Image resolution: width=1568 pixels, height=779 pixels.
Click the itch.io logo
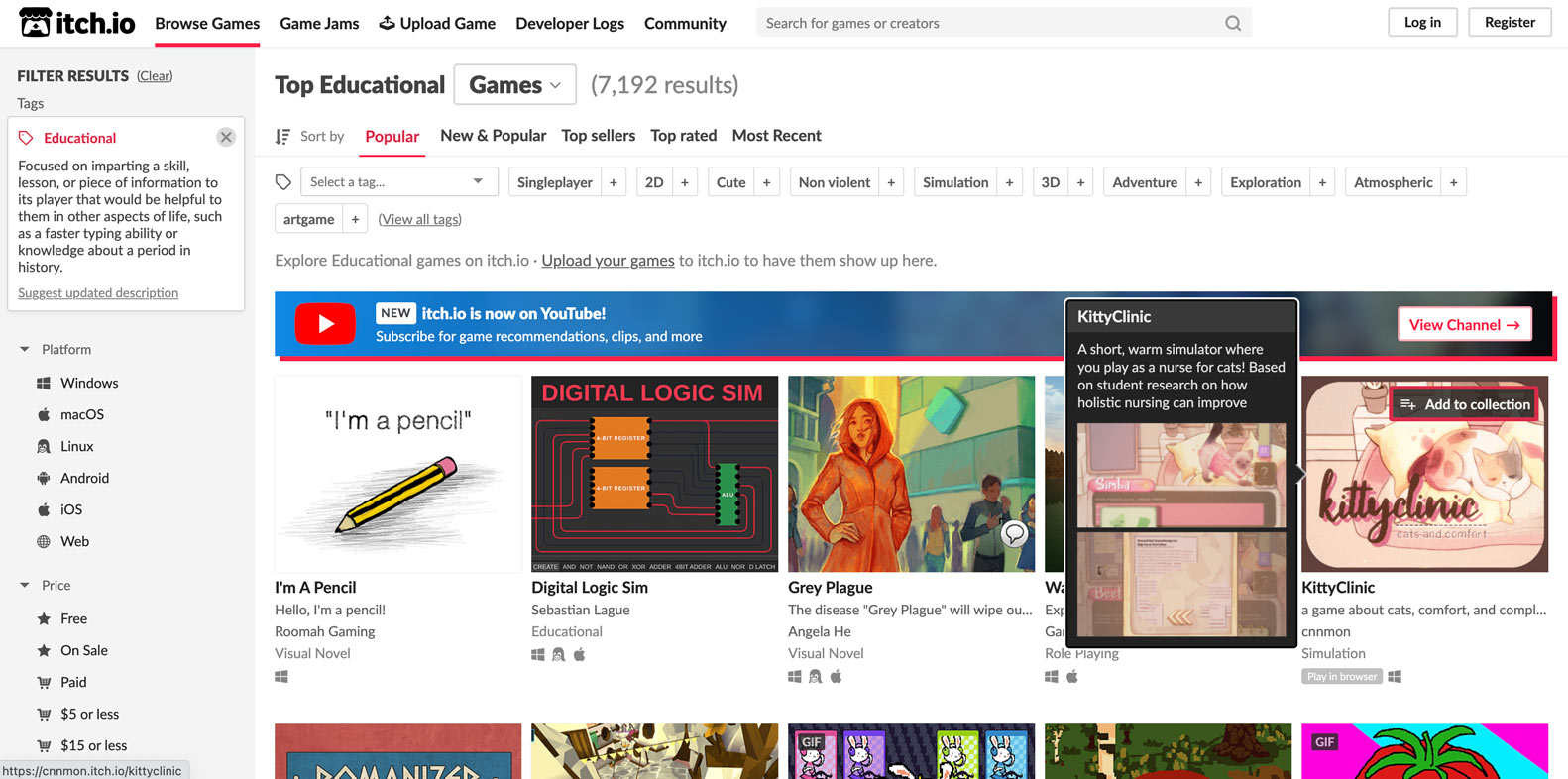click(77, 22)
